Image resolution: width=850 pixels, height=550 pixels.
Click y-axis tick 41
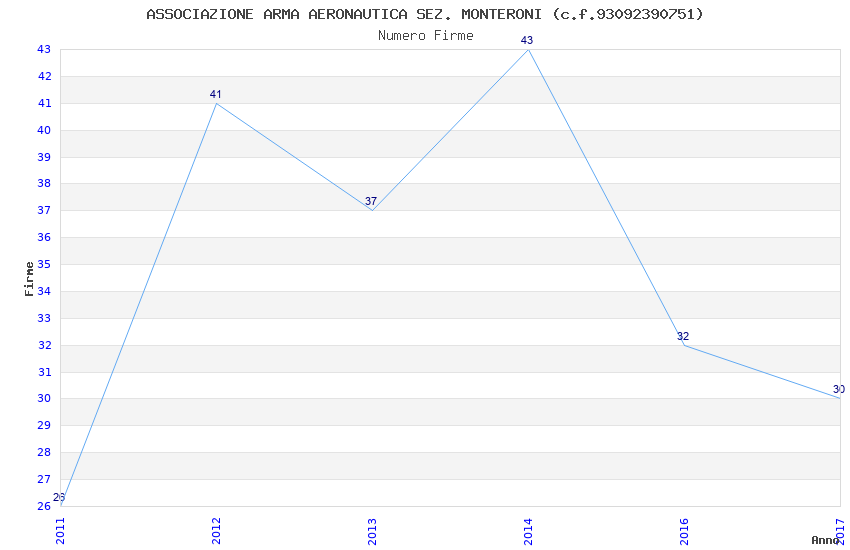coord(44,103)
